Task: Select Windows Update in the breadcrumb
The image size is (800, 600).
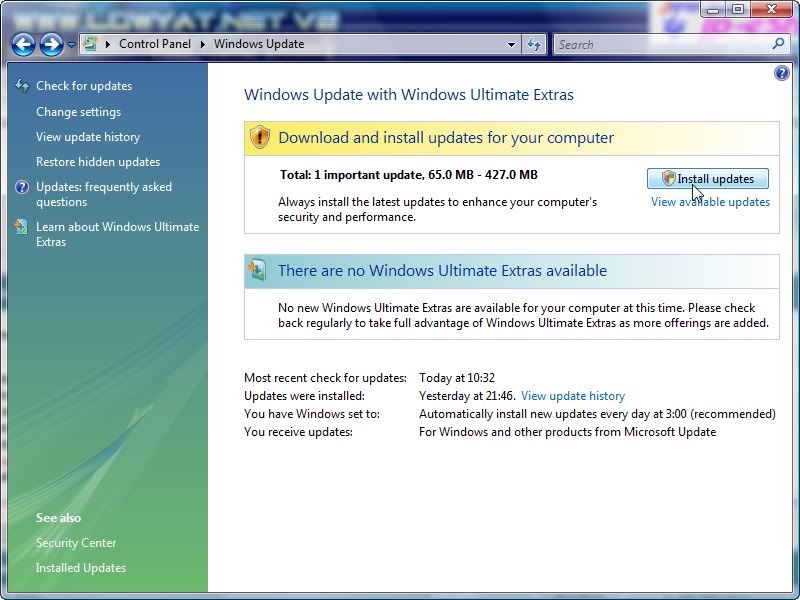Action: point(259,44)
